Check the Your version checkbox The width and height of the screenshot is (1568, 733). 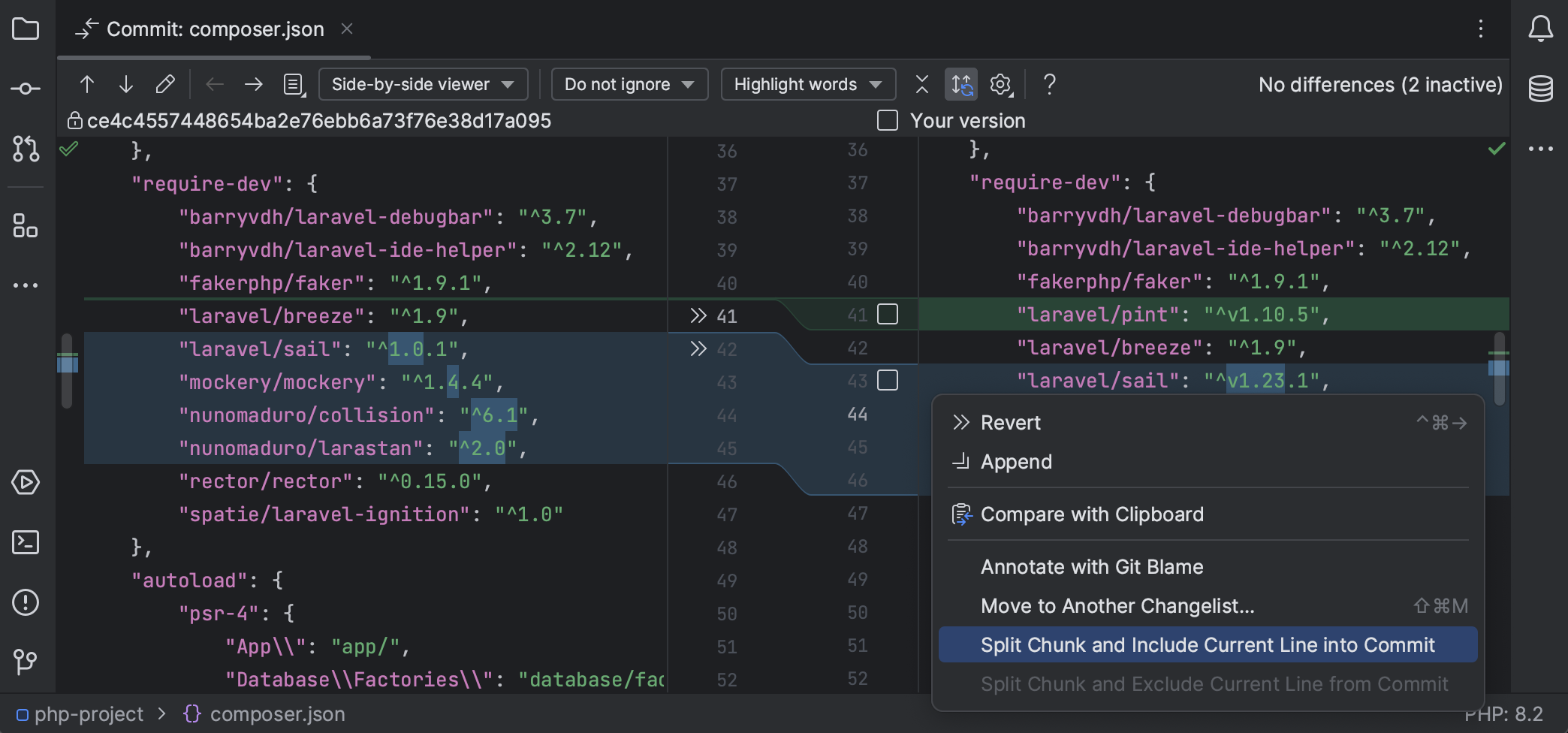click(887, 120)
